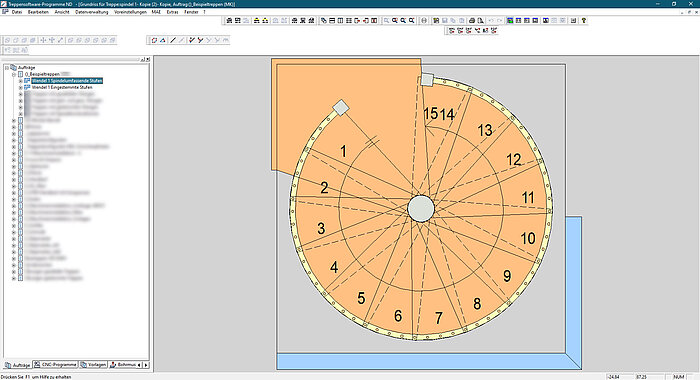Screen dimensions: 700x380
Task: Open the Extras menu
Action: pyautogui.click(x=172, y=12)
